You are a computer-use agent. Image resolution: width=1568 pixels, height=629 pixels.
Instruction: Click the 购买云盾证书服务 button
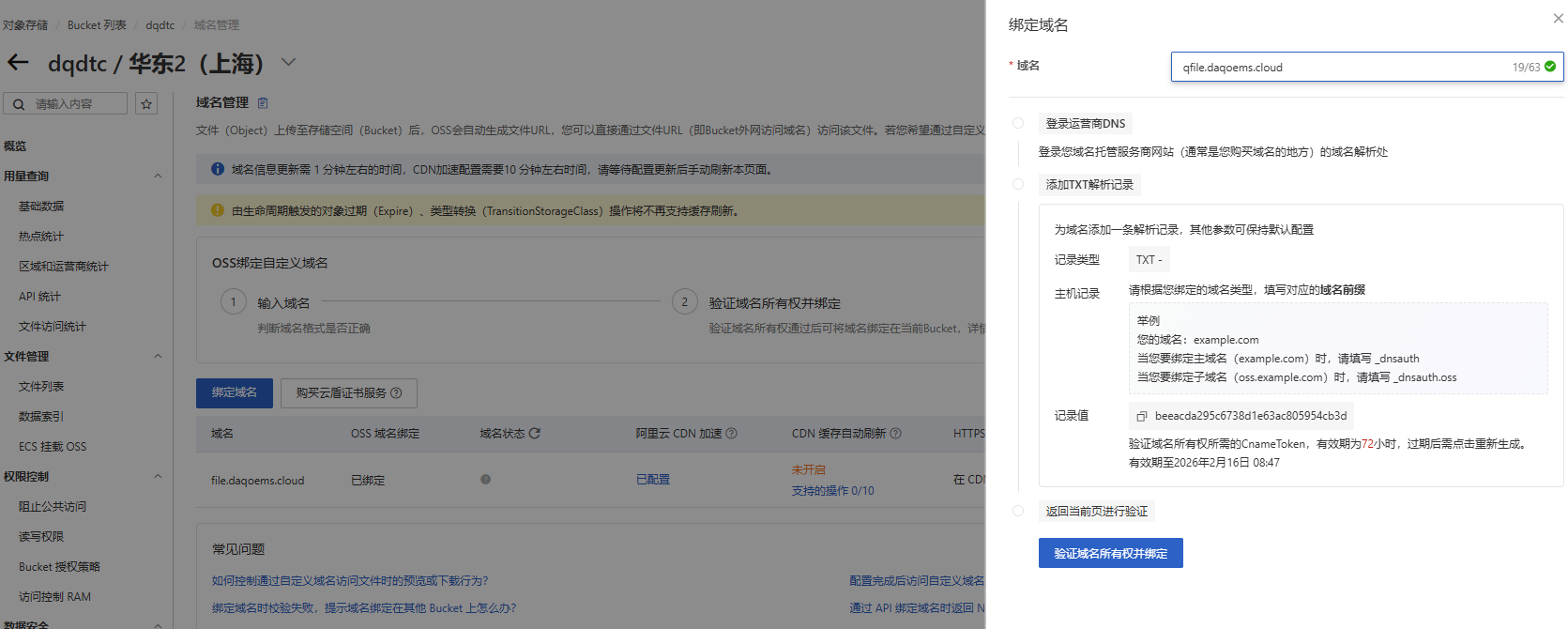click(348, 393)
